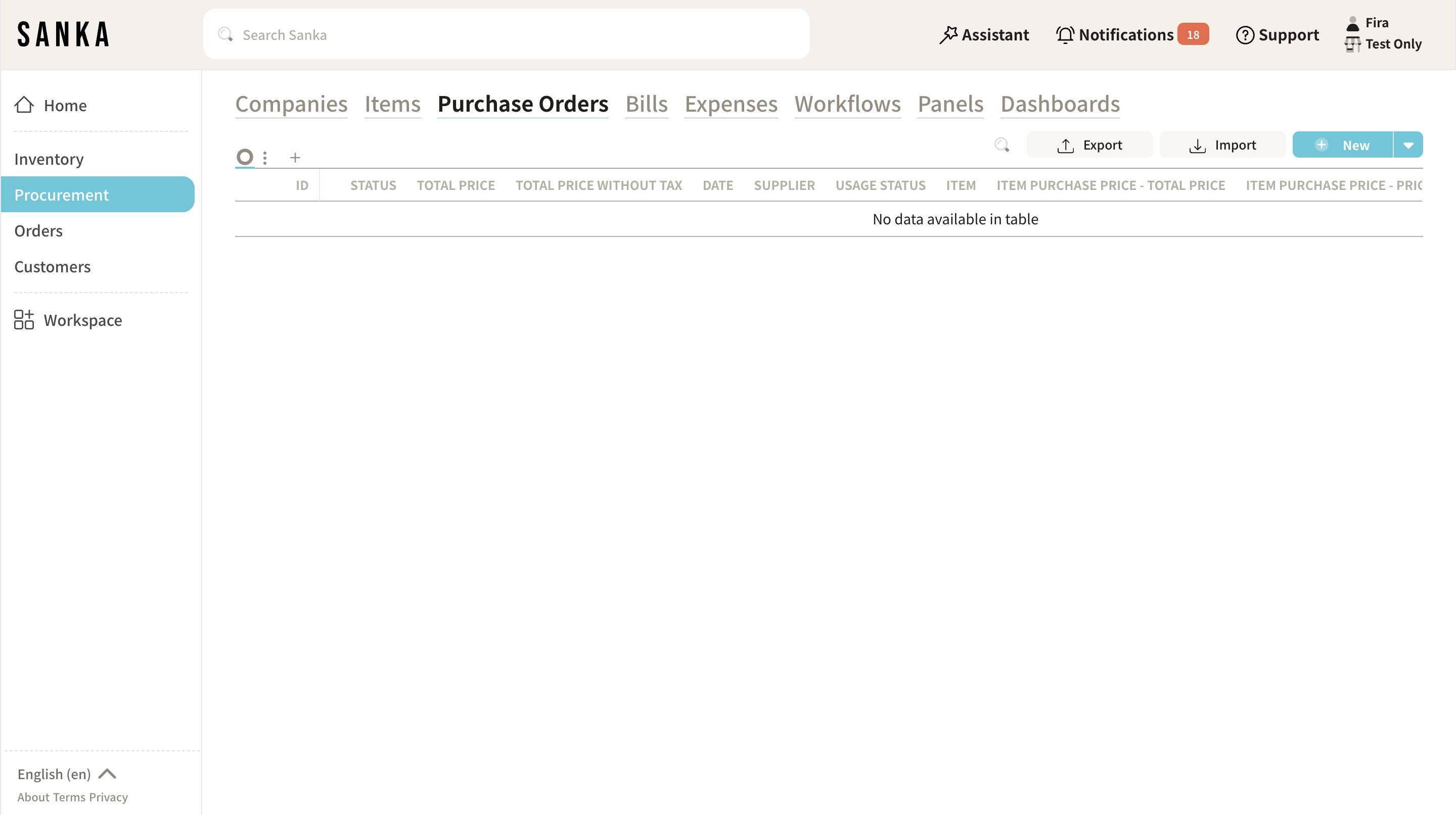1456x815 pixels.
Task: Click the Export button
Action: tap(1089, 145)
